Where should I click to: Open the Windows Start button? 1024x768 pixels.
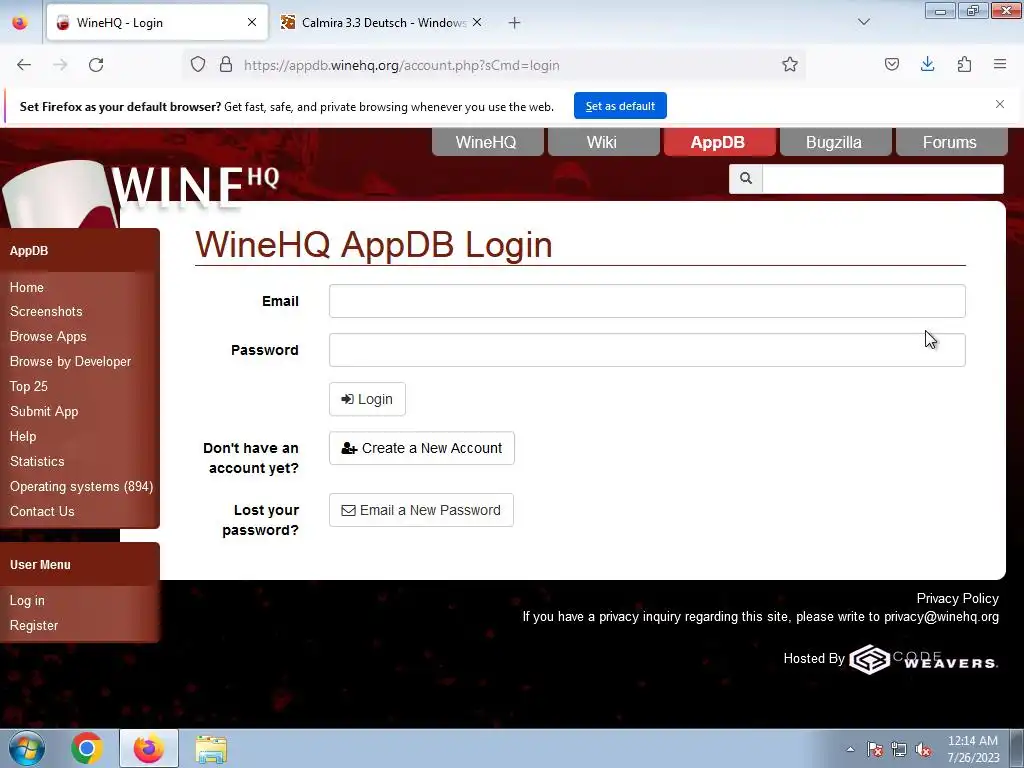[x=27, y=748]
